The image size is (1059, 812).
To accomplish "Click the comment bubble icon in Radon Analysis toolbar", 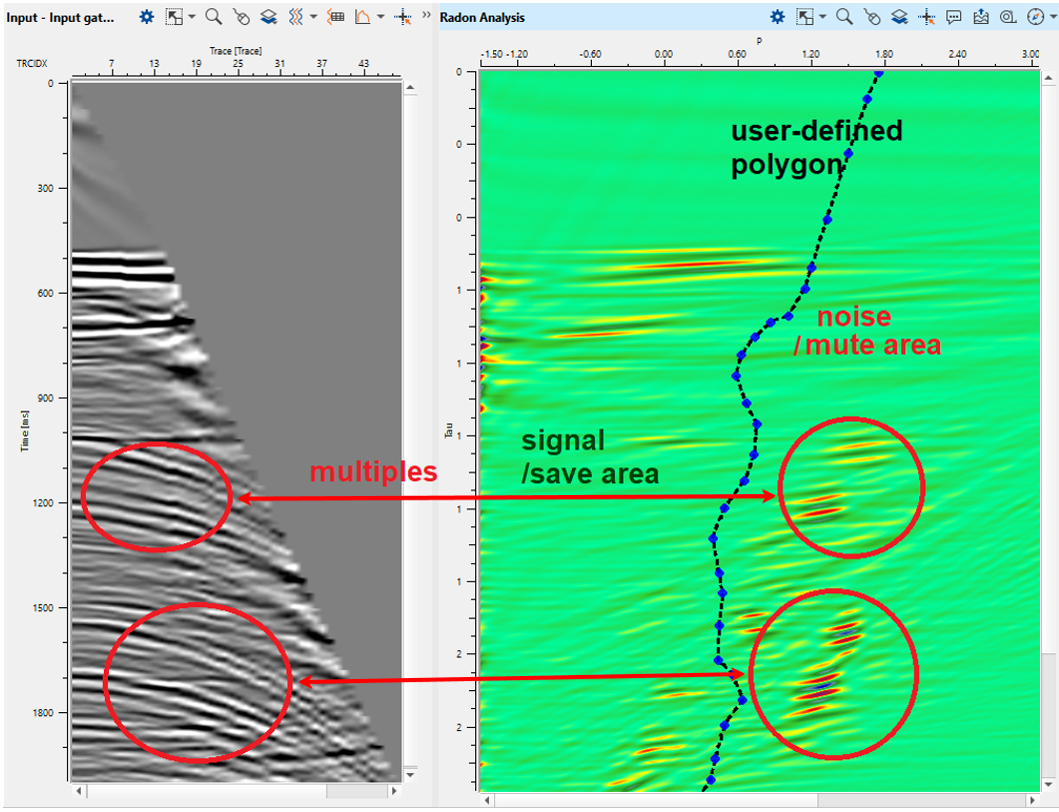I will click(954, 17).
